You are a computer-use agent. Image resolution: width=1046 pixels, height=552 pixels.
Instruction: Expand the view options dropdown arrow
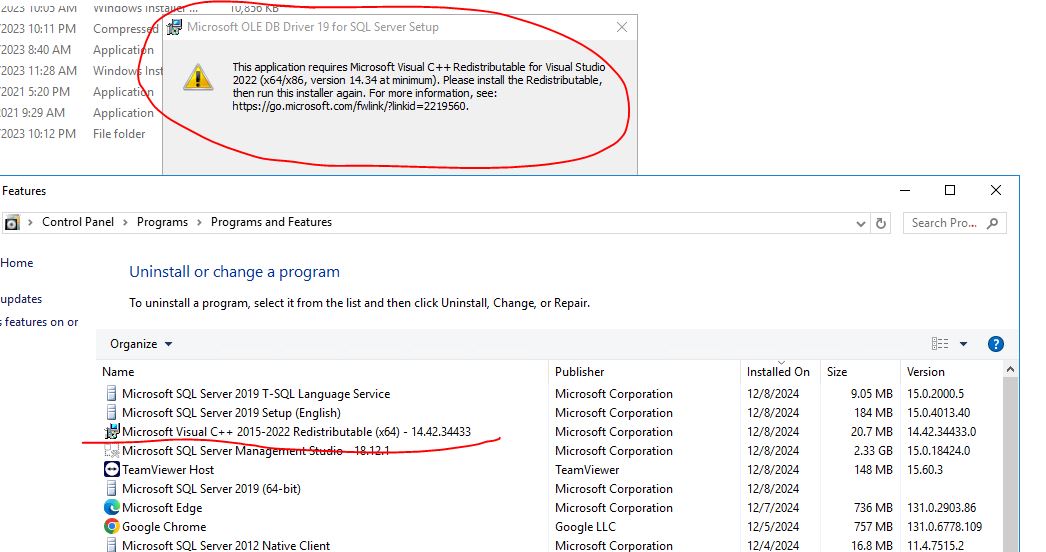[963, 344]
